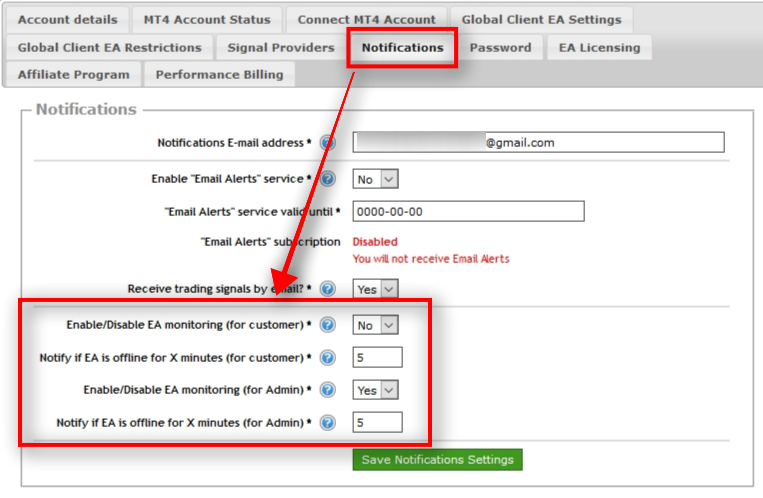The height and width of the screenshot is (498, 763).
Task: Click the Email Alerts valid until date field
Action: tap(468, 211)
